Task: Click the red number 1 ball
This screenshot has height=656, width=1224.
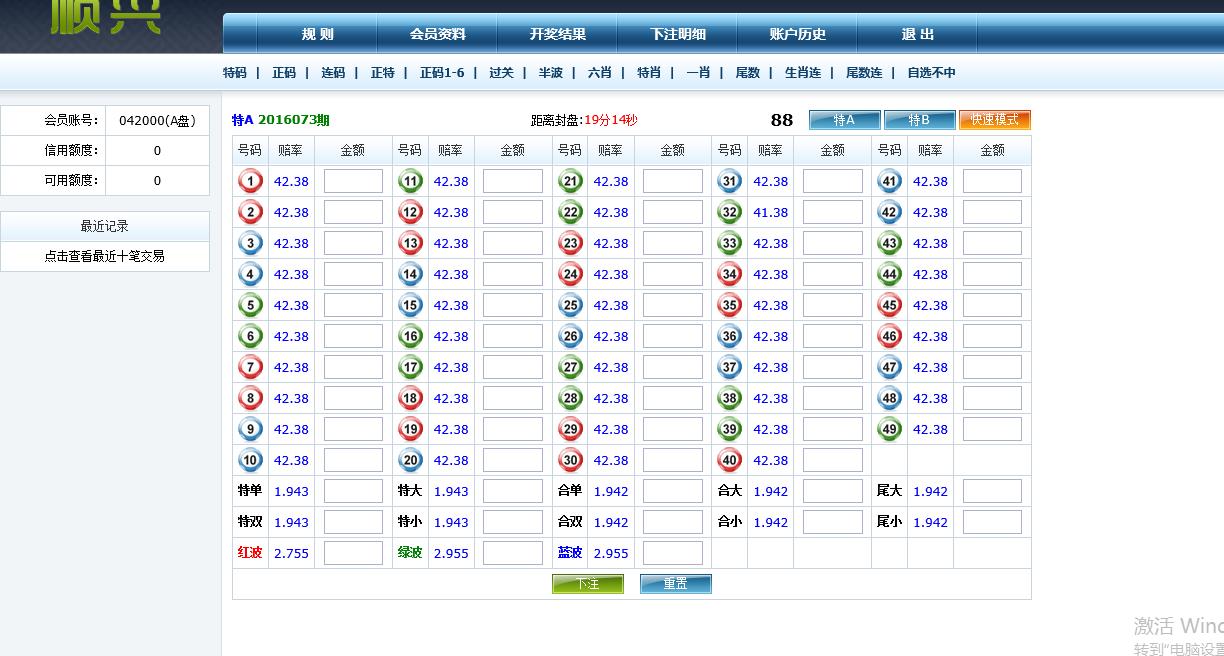Action: pos(250,182)
